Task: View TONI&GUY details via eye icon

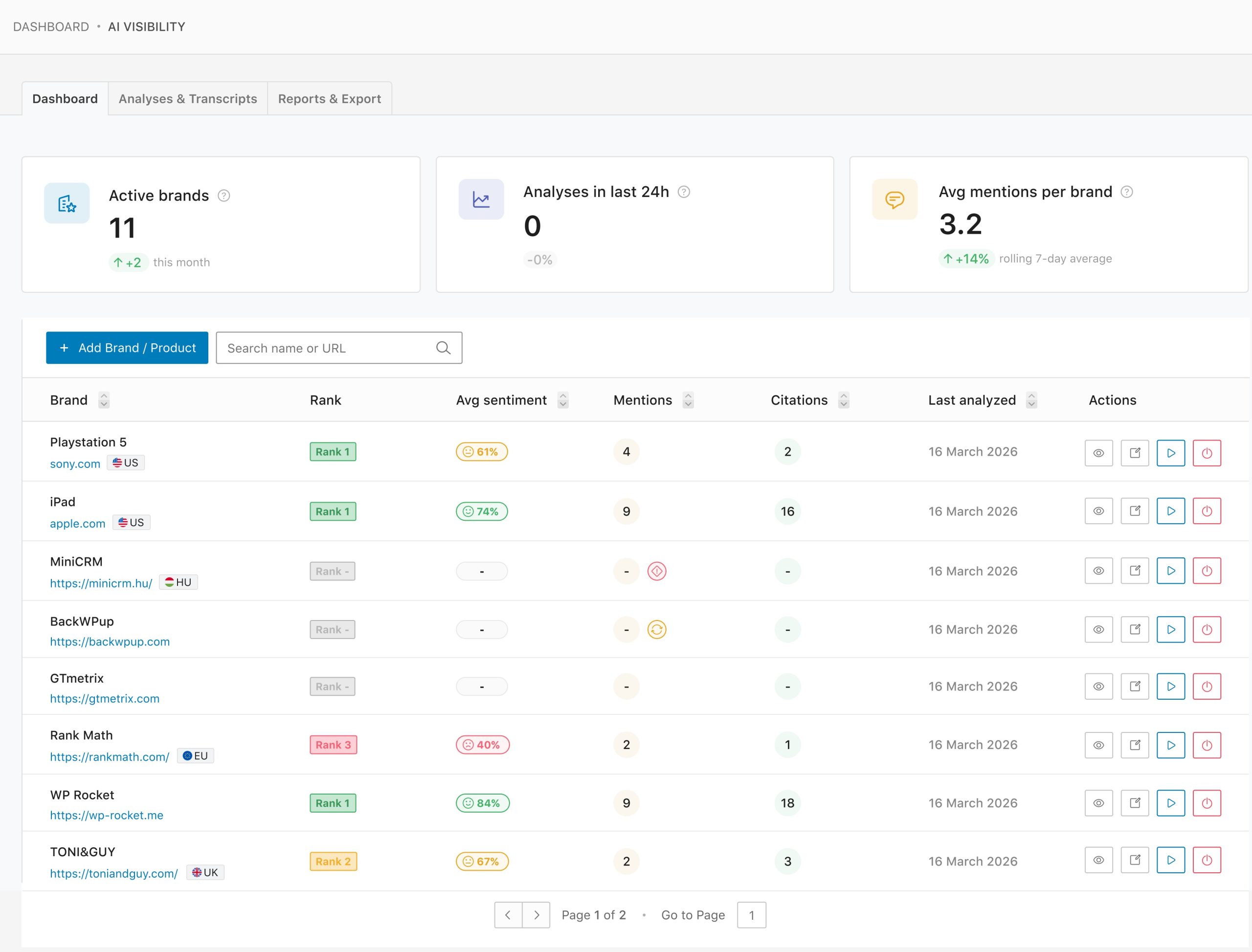Action: click(1098, 860)
